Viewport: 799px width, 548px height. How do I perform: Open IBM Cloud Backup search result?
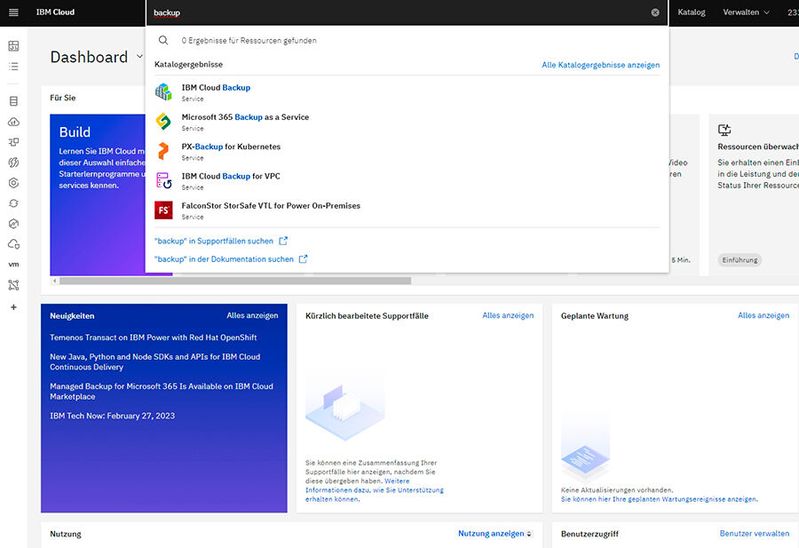(x=216, y=88)
